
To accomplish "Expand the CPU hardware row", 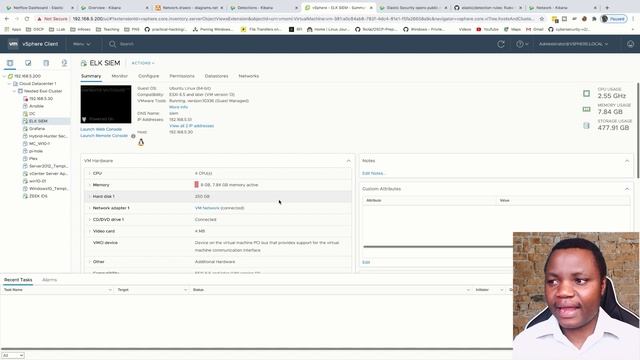I will 90,173.
